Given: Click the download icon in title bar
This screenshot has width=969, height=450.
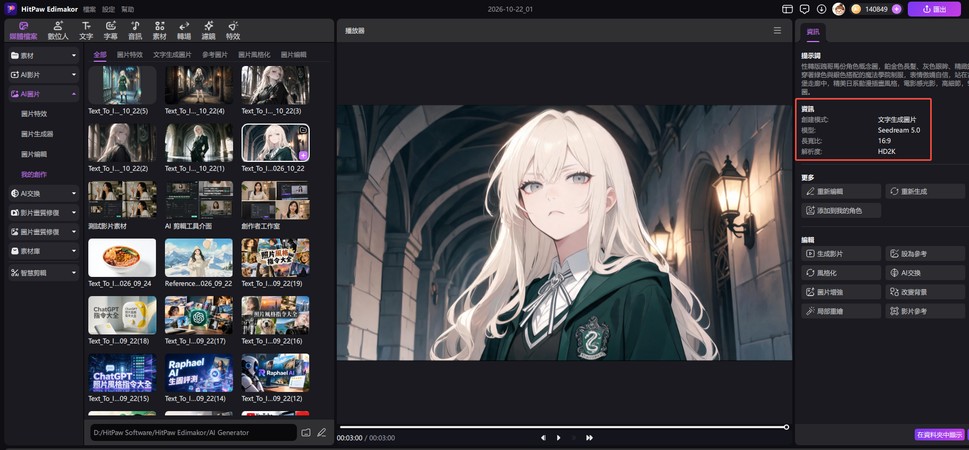Looking at the screenshot, I should click(821, 9).
